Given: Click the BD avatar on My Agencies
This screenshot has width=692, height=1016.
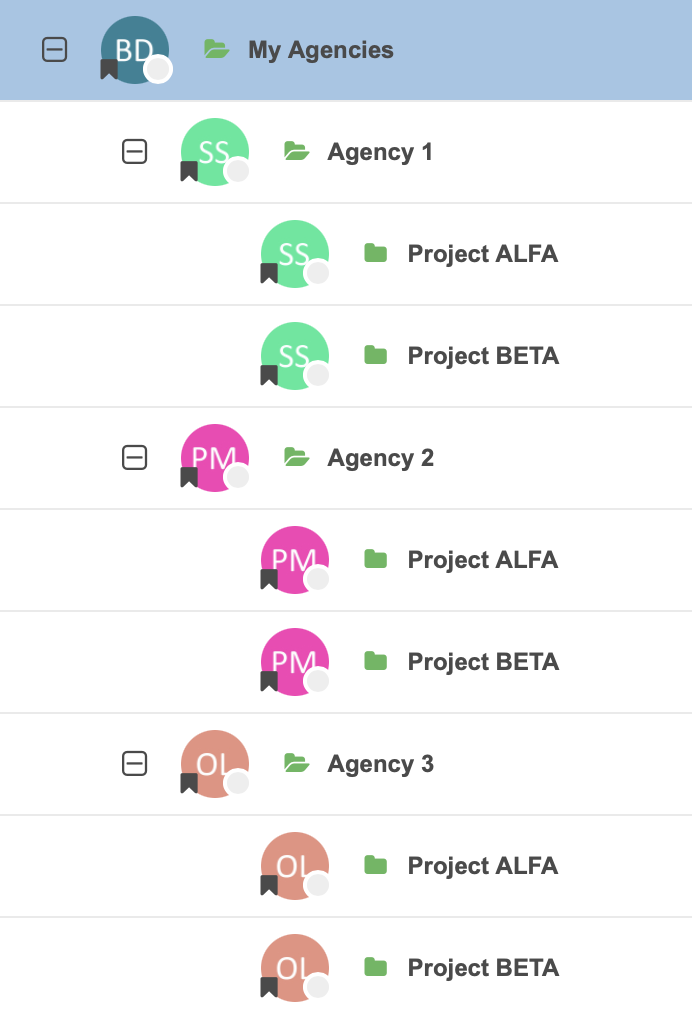Looking at the screenshot, I should click(x=135, y=48).
